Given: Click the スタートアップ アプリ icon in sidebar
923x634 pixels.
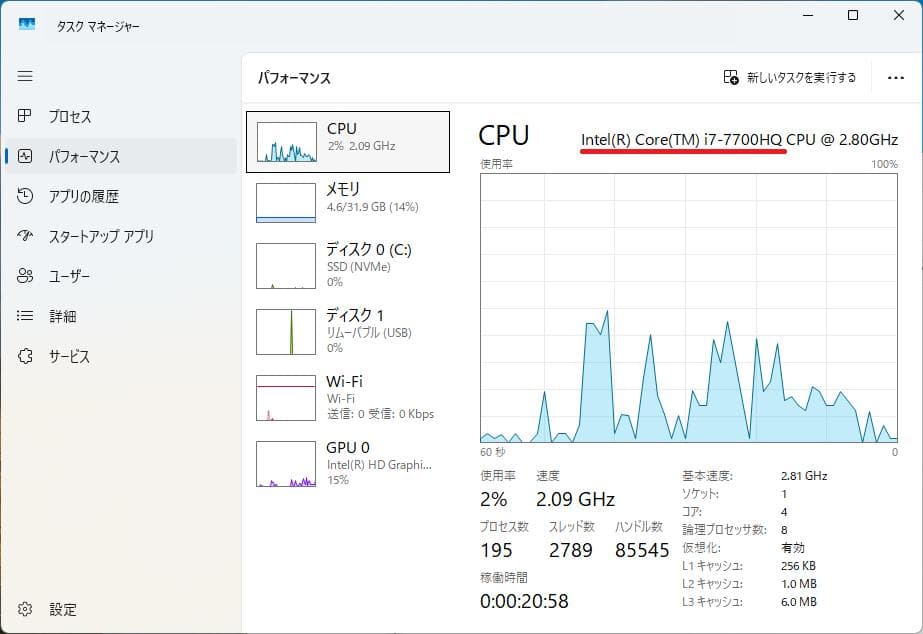Looking at the screenshot, I should (x=25, y=236).
